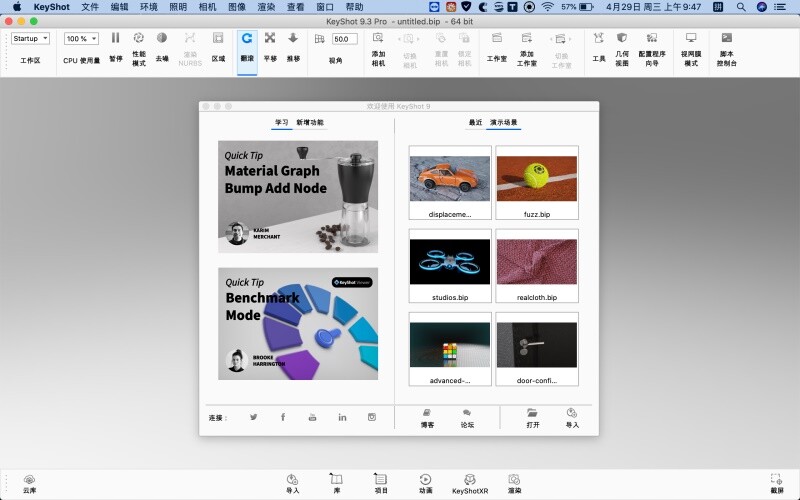This screenshot has width=800, height=500.
Task: Open Spotlight search in the menu bar
Action: (741, 7)
